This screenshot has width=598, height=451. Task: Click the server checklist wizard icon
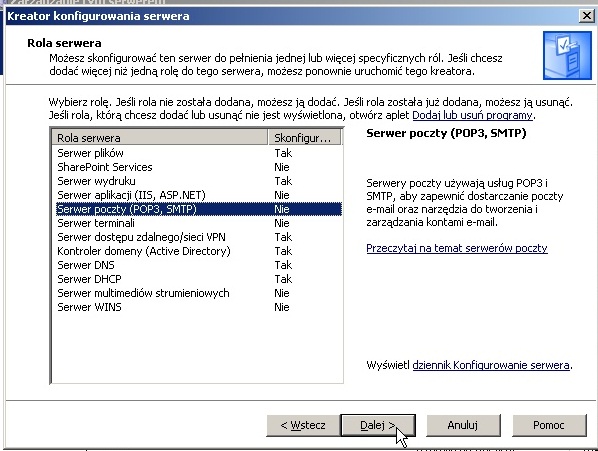567,56
